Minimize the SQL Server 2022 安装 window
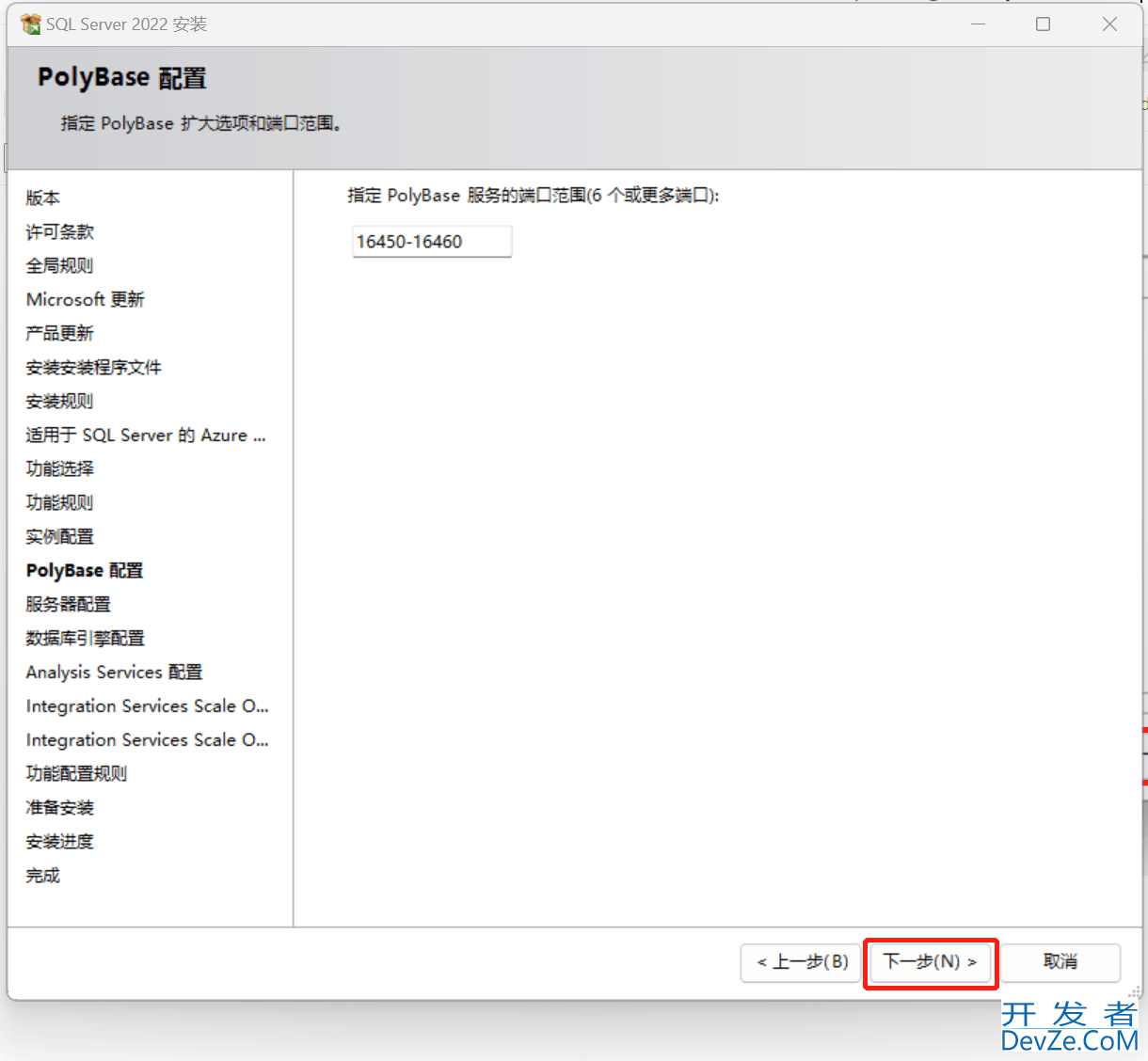Screen dimensions: 1148x1061 click(979, 24)
